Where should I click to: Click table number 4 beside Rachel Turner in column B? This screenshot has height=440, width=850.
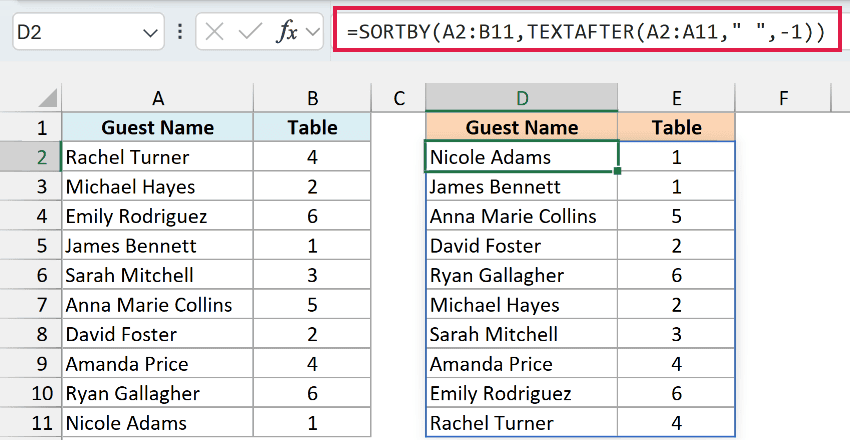pyautogui.click(x=312, y=157)
